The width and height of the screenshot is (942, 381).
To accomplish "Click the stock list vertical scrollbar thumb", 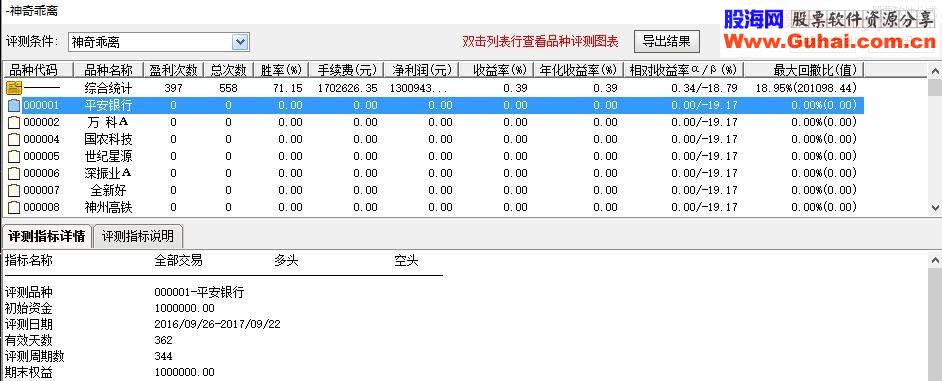I will pyautogui.click(x=935, y=88).
